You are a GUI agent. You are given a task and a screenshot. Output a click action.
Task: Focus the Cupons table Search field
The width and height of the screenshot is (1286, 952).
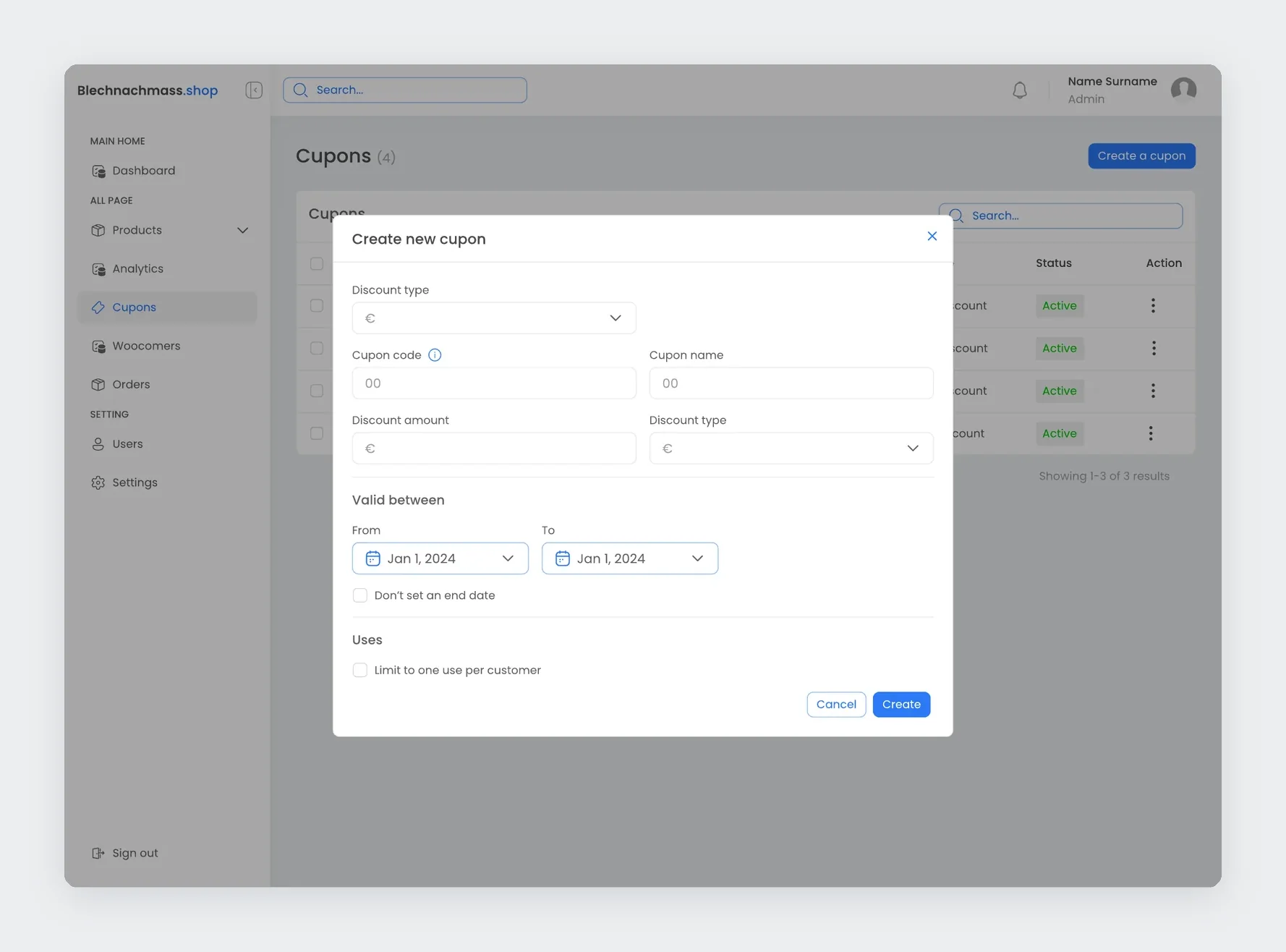(1060, 216)
